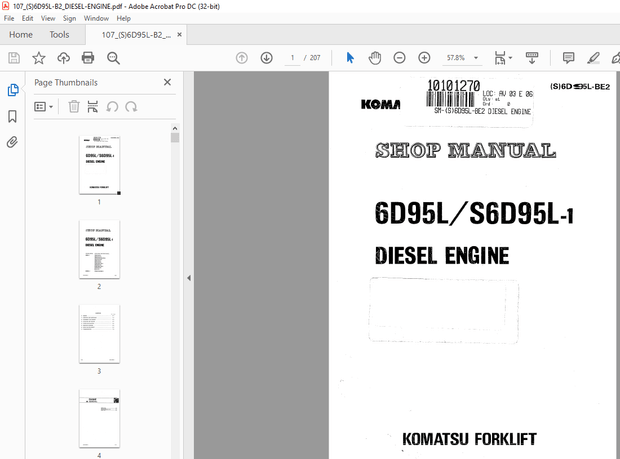Screen dimensions: 620x459
Task: Click the zoom percentage value field
Action: click(x=456, y=58)
